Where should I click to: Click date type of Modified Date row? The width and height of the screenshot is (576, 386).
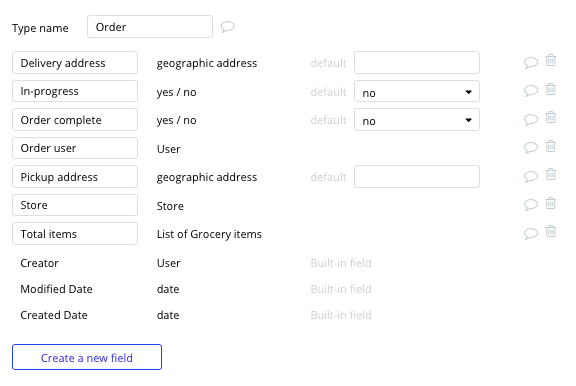click(168, 289)
